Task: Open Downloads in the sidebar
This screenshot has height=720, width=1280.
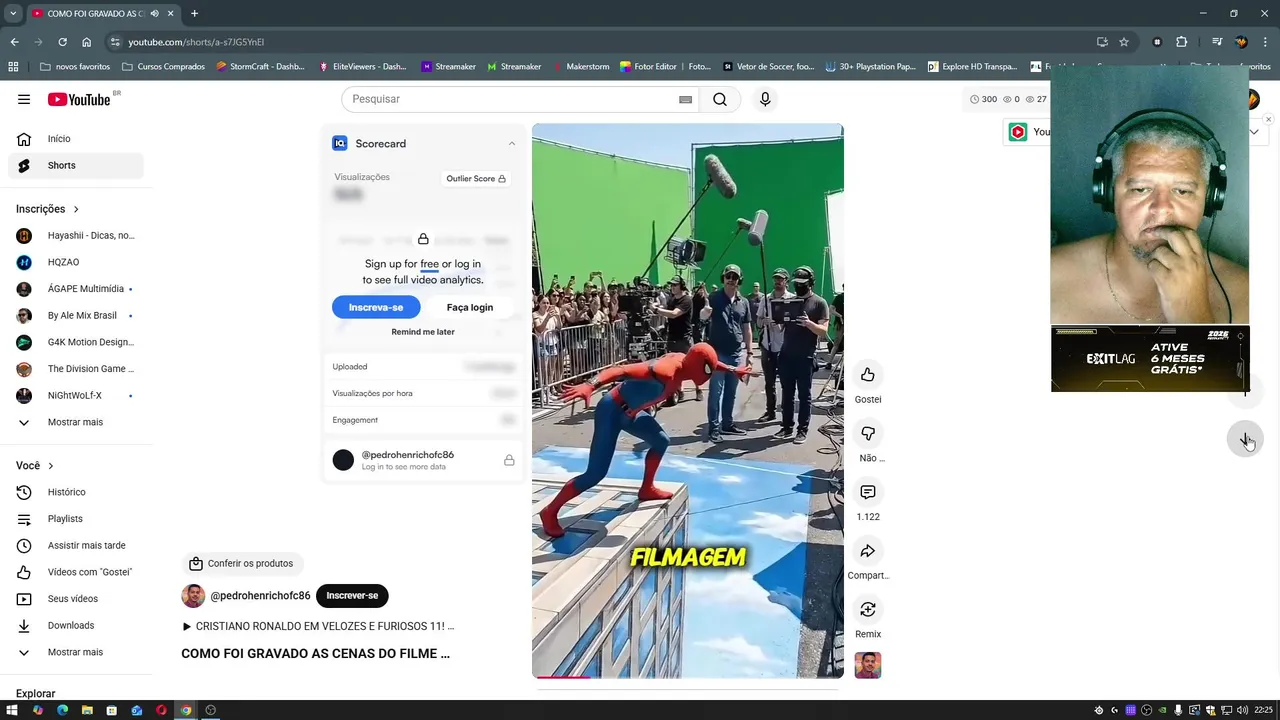Action: (x=76, y=625)
